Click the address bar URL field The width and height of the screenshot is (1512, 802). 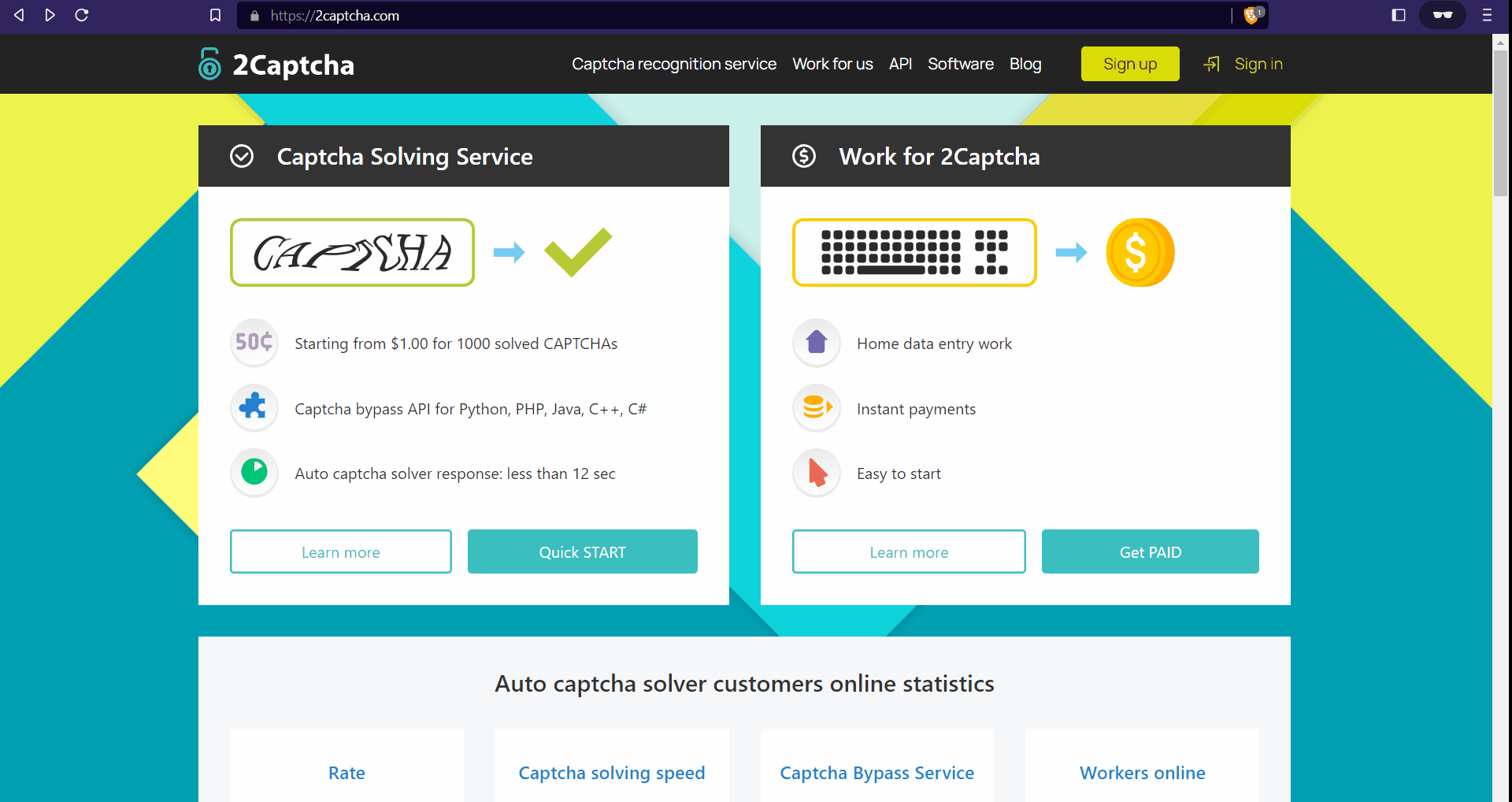pos(732,16)
